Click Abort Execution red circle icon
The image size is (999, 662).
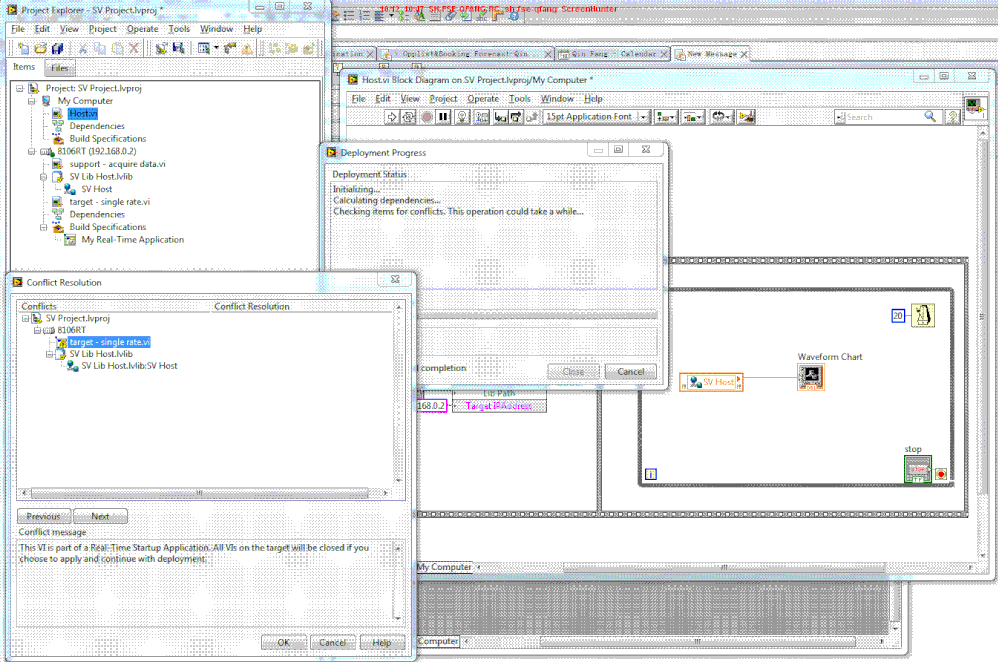pos(427,117)
